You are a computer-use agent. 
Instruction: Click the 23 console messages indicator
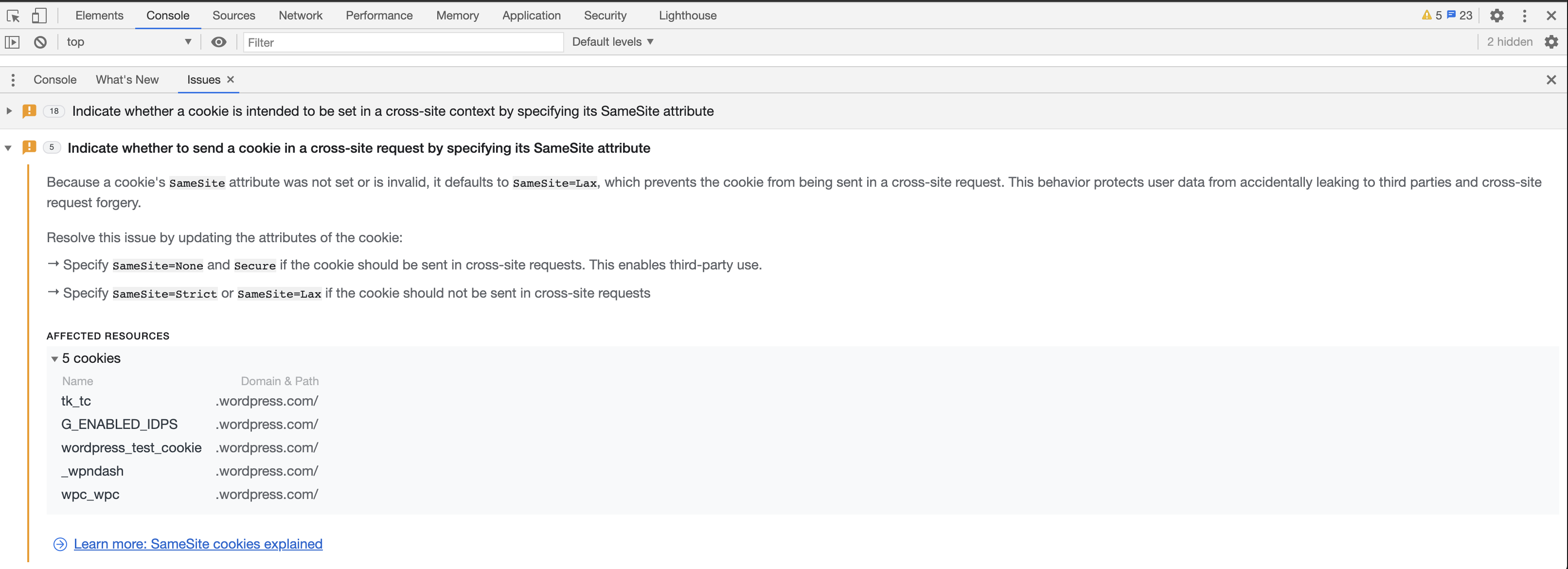pos(1459,15)
